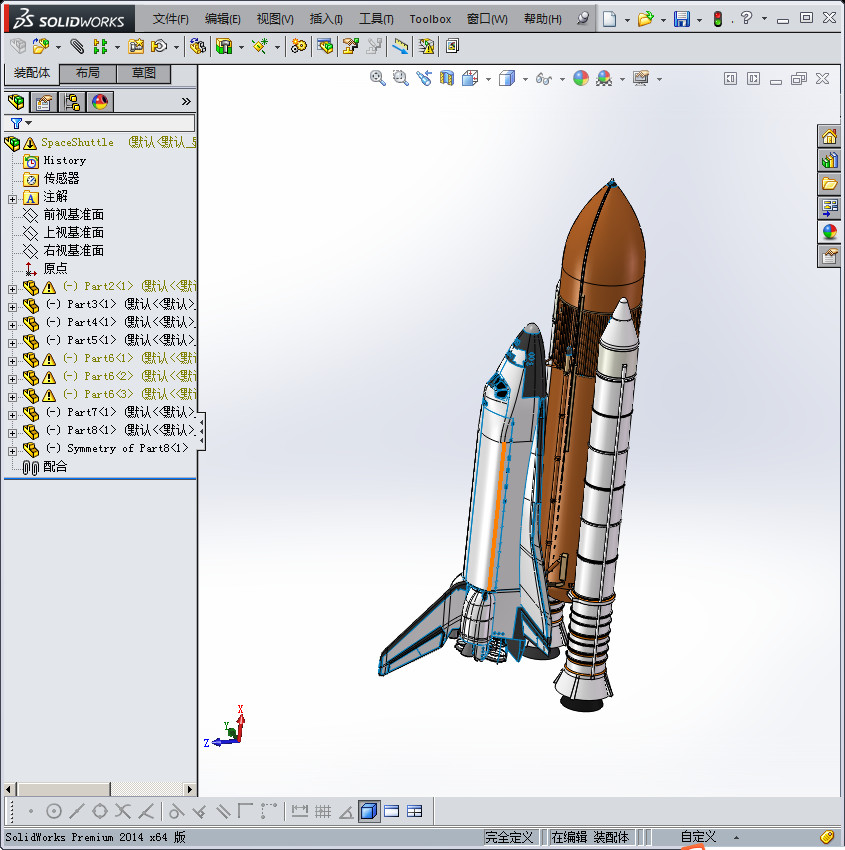Click the Previous View icon

(x=424, y=79)
